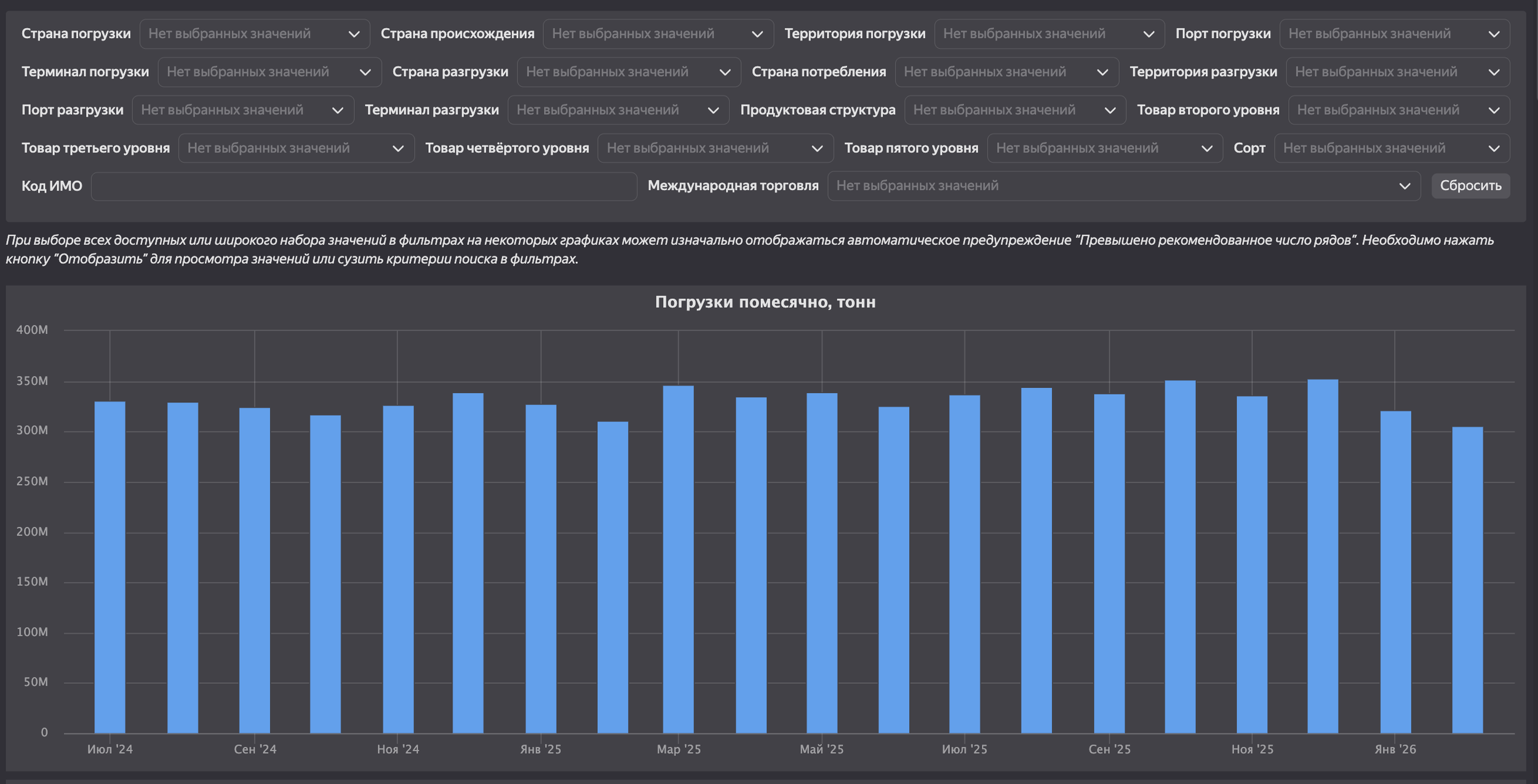Open Территория погрузки selector
Screen dimensions: 1538x784
tap(1048, 34)
